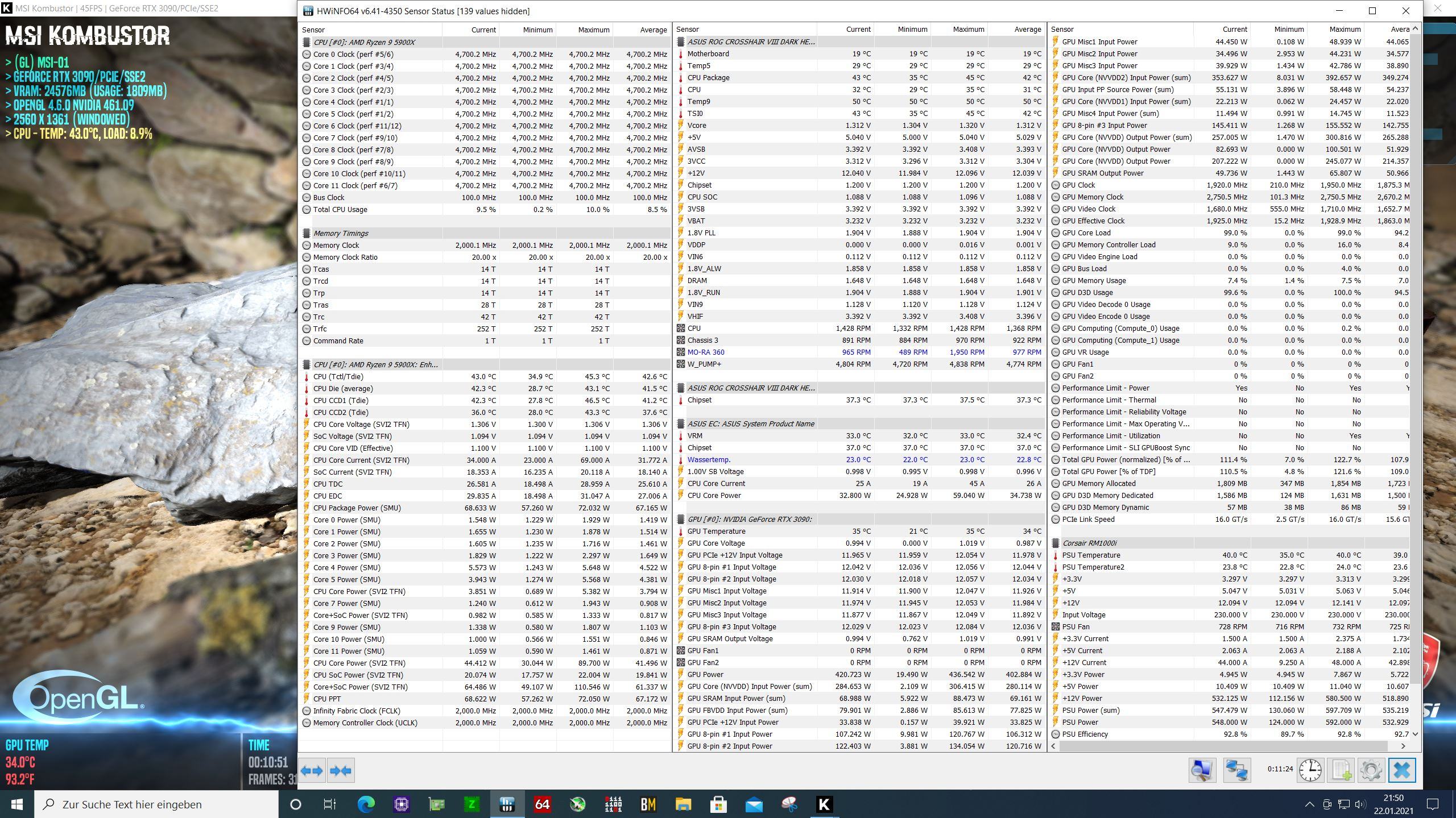Screen dimensions: 1456x818
Task: Close sensors with blue X icon
Action: pyautogui.click(x=1401, y=771)
